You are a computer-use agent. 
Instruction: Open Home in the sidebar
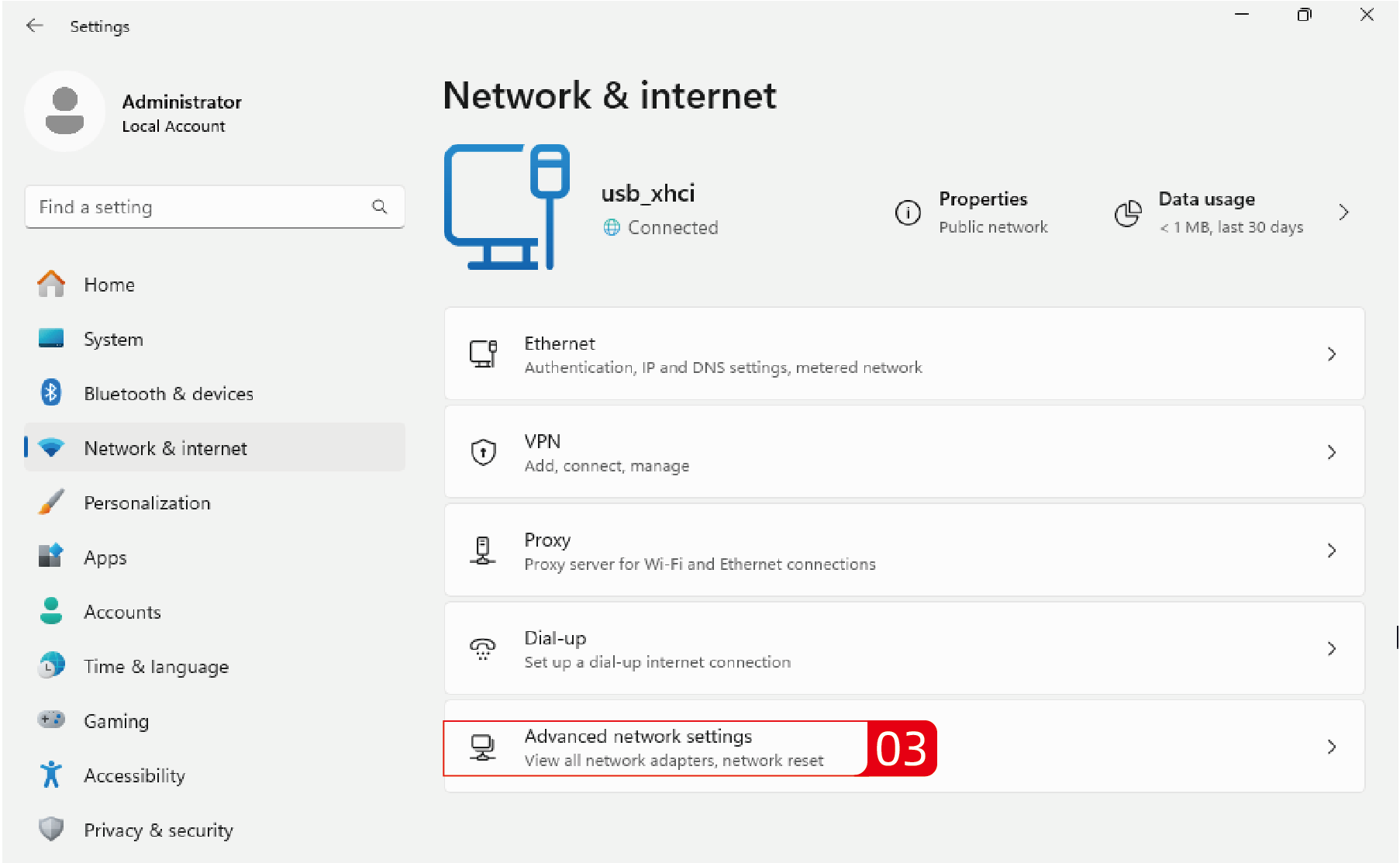[109, 285]
